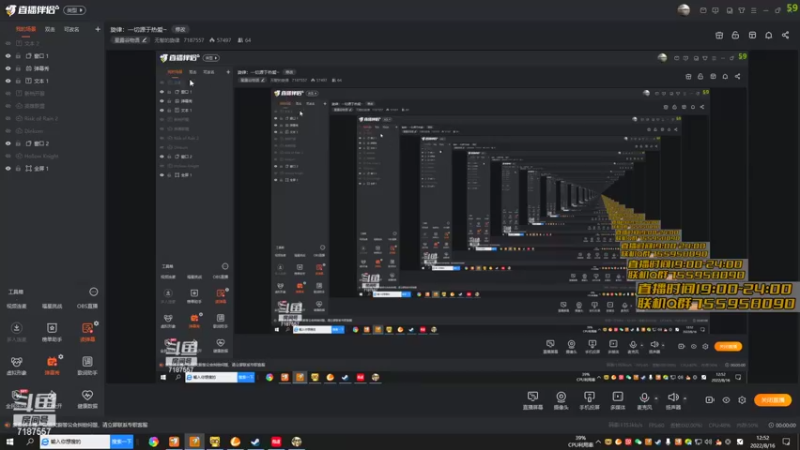Add a new scene with the plus icon
The width and height of the screenshot is (800, 450).
coord(97,30)
